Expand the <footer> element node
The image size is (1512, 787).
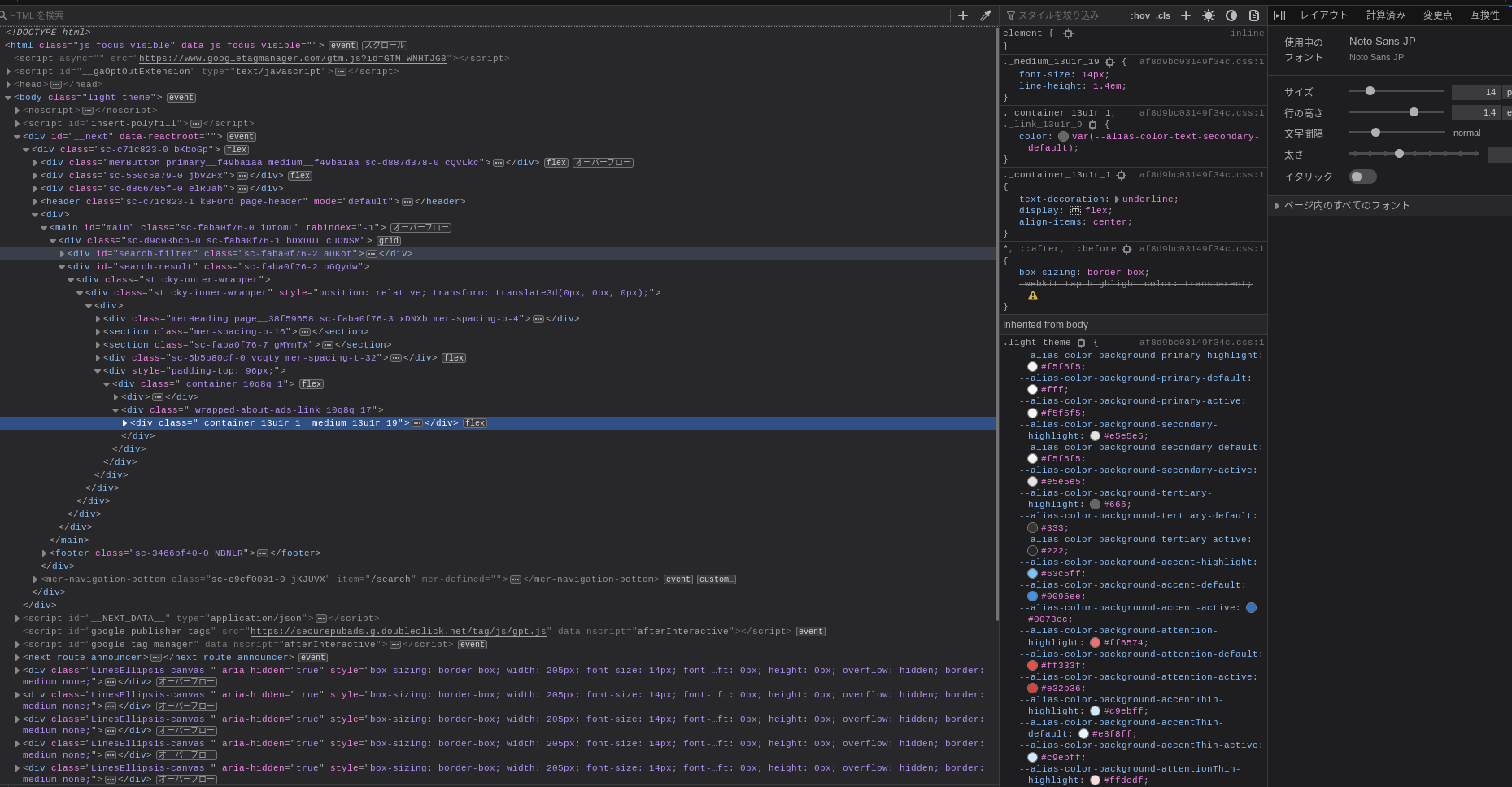44,553
